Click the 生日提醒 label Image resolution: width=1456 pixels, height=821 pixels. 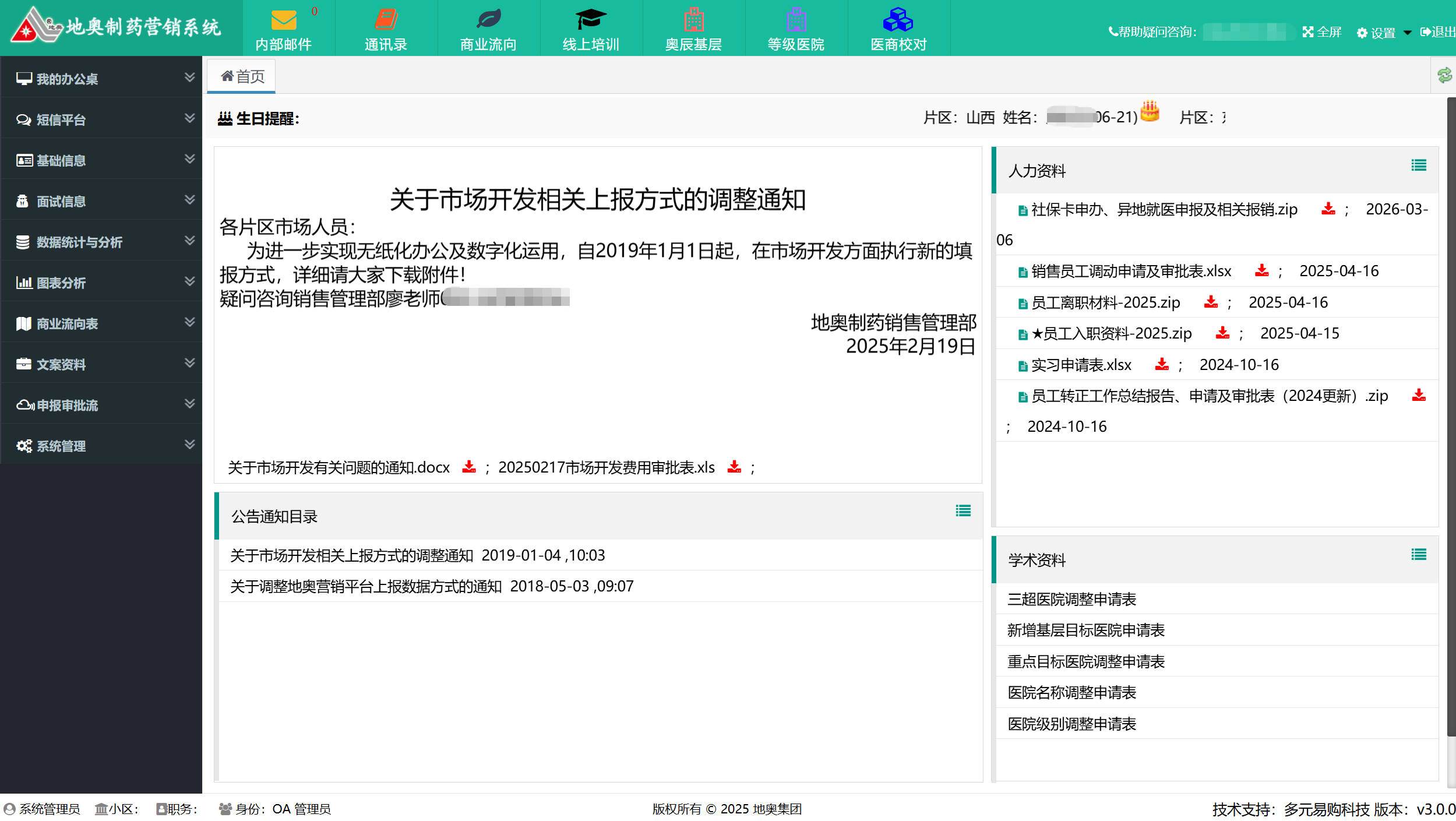coord(259,118)
